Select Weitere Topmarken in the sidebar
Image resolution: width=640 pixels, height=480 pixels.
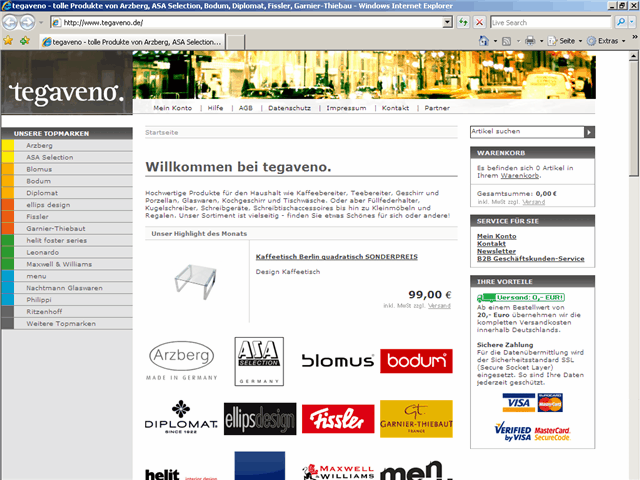(x=67, y=323)
